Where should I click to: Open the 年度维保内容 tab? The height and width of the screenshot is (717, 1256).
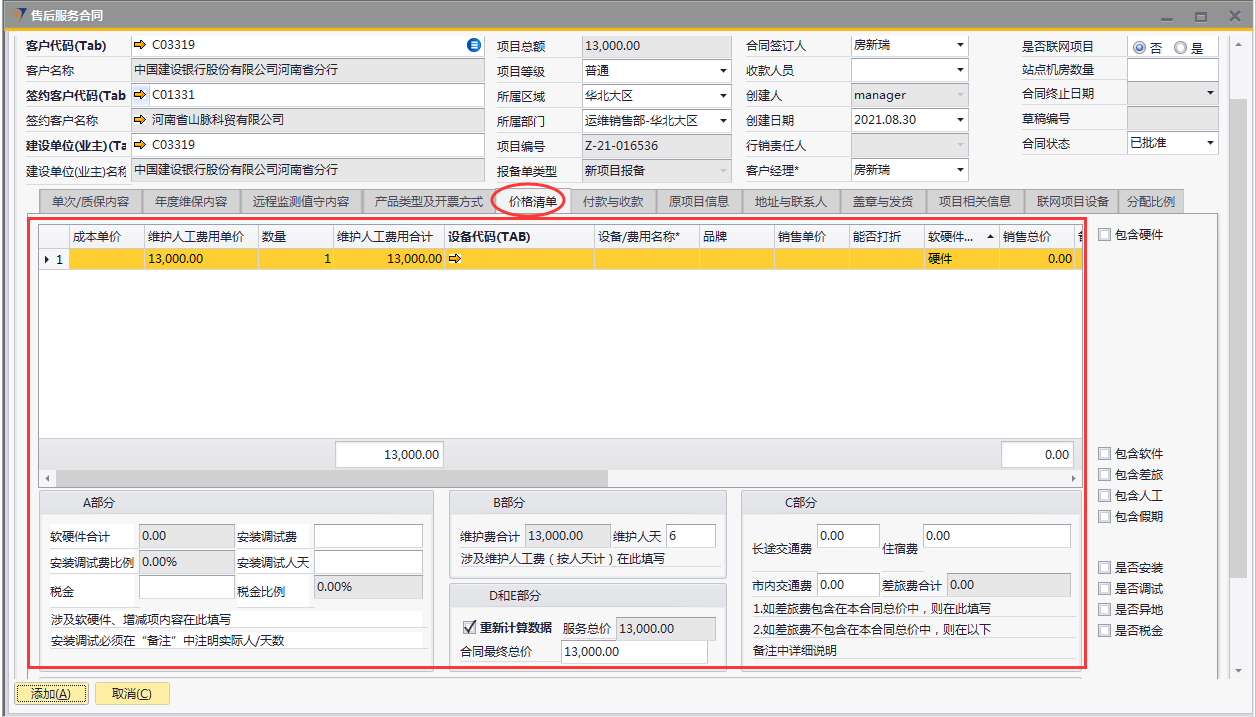point(191,201)
